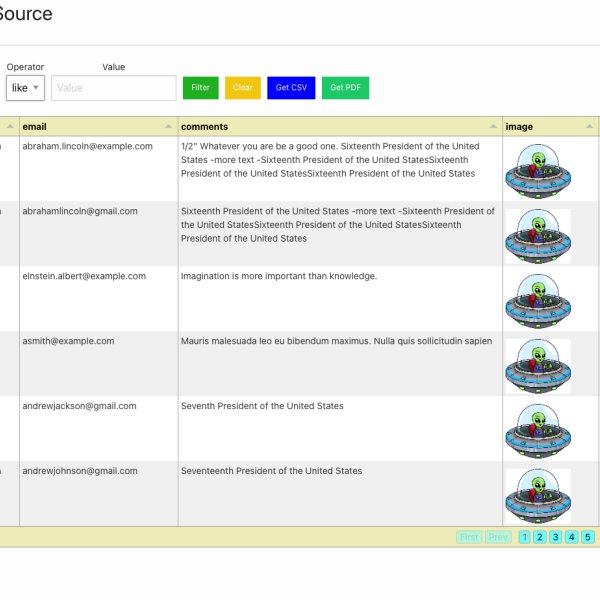The height and width of the screenshot is (600, 600).
Task: Open page 4 of the table
Action: click(x=572, y=537)
